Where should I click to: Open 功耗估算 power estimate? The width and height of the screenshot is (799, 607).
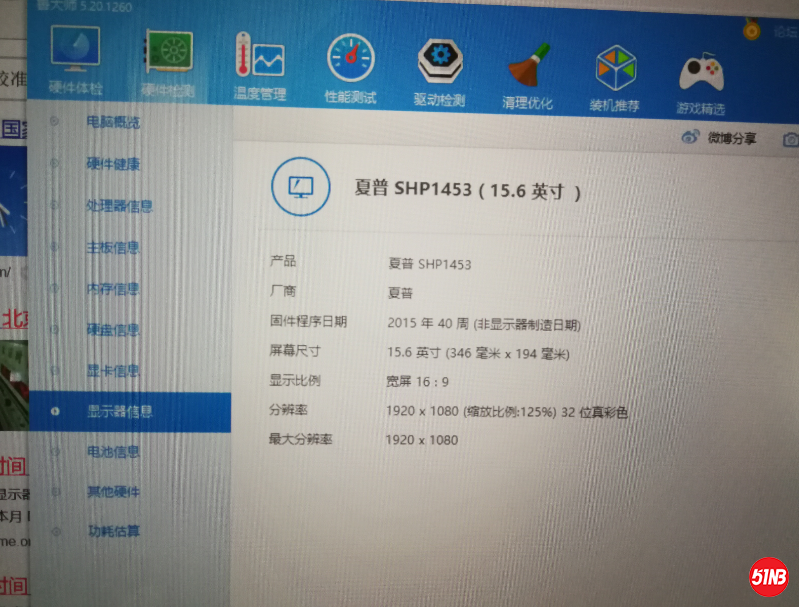click(x=113, y=531)
